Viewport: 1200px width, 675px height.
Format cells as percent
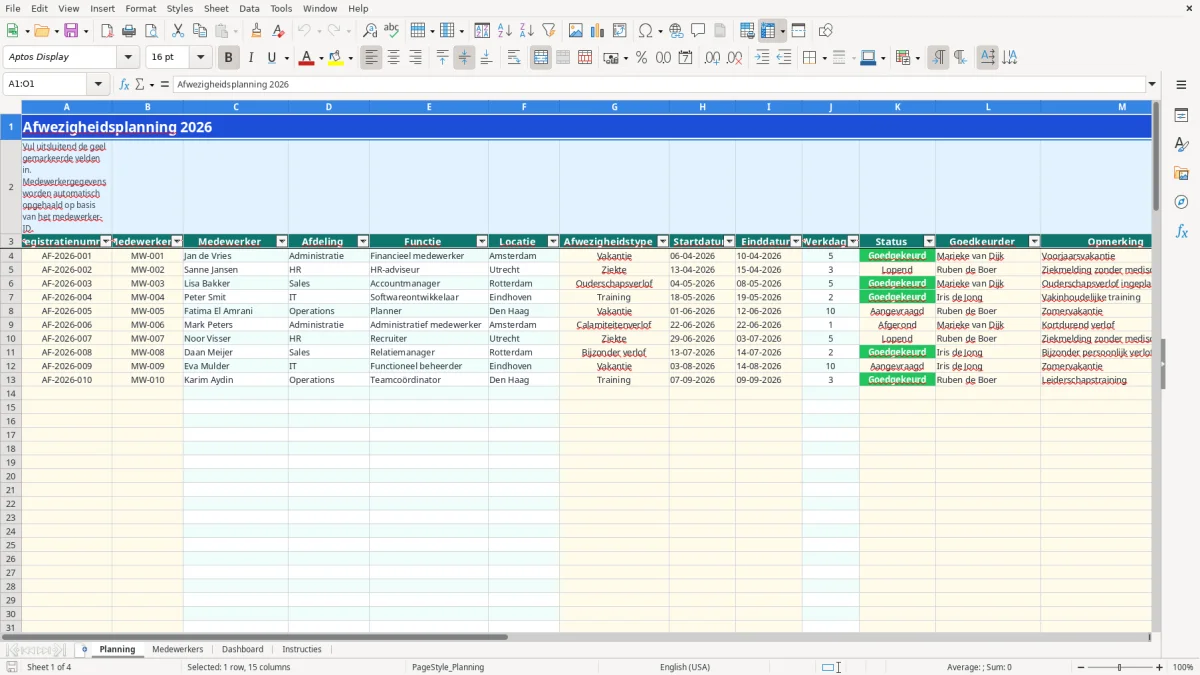[641, 58]
